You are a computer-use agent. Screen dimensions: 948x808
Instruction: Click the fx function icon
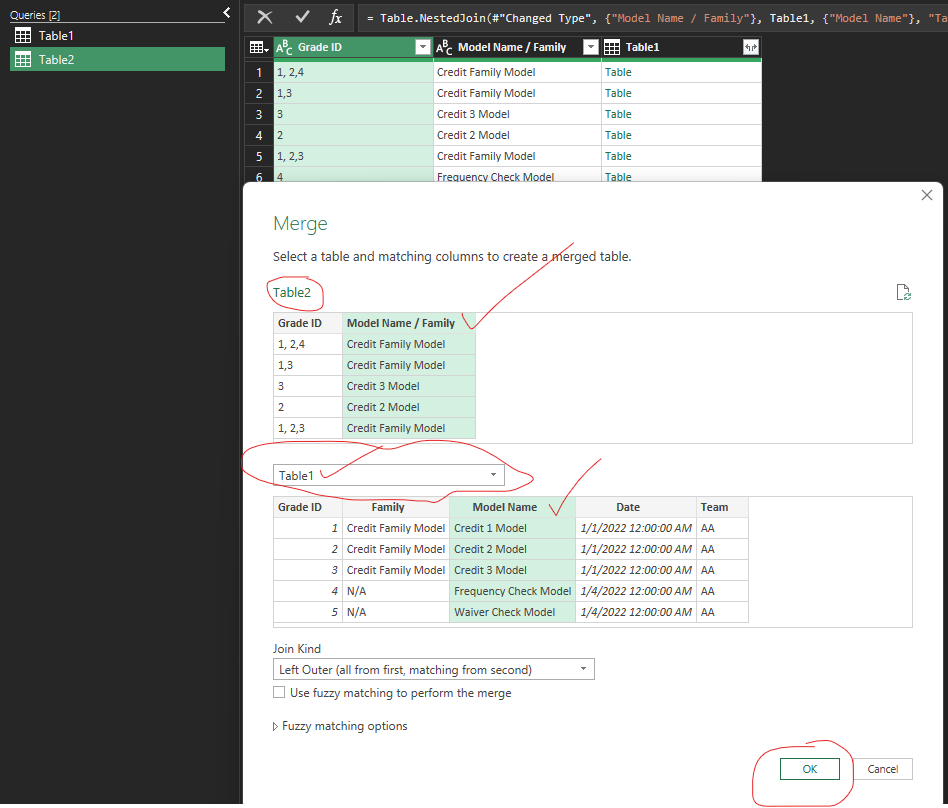point(336,17)
